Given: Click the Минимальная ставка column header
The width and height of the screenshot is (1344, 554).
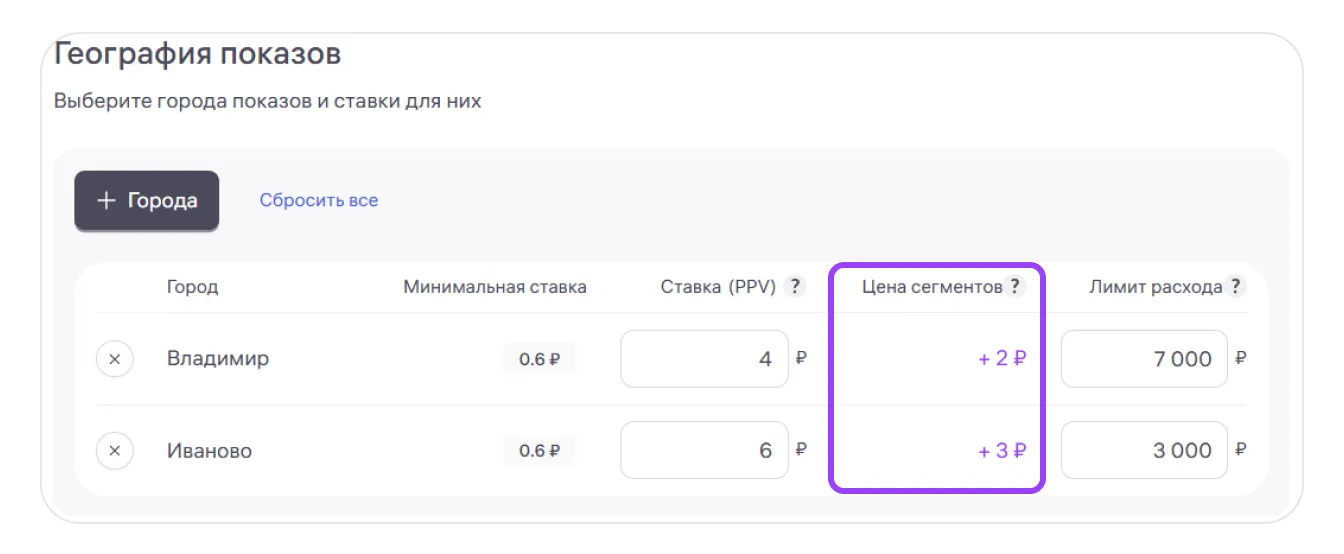Looking at the screenshot, I should [495, 287].
